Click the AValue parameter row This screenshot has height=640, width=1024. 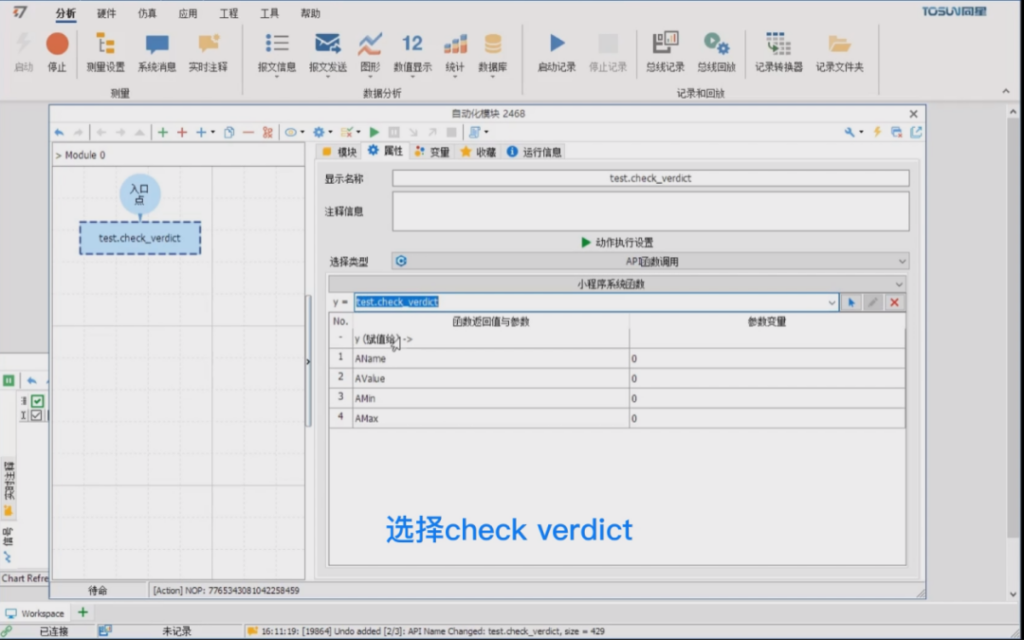(617, 379)
